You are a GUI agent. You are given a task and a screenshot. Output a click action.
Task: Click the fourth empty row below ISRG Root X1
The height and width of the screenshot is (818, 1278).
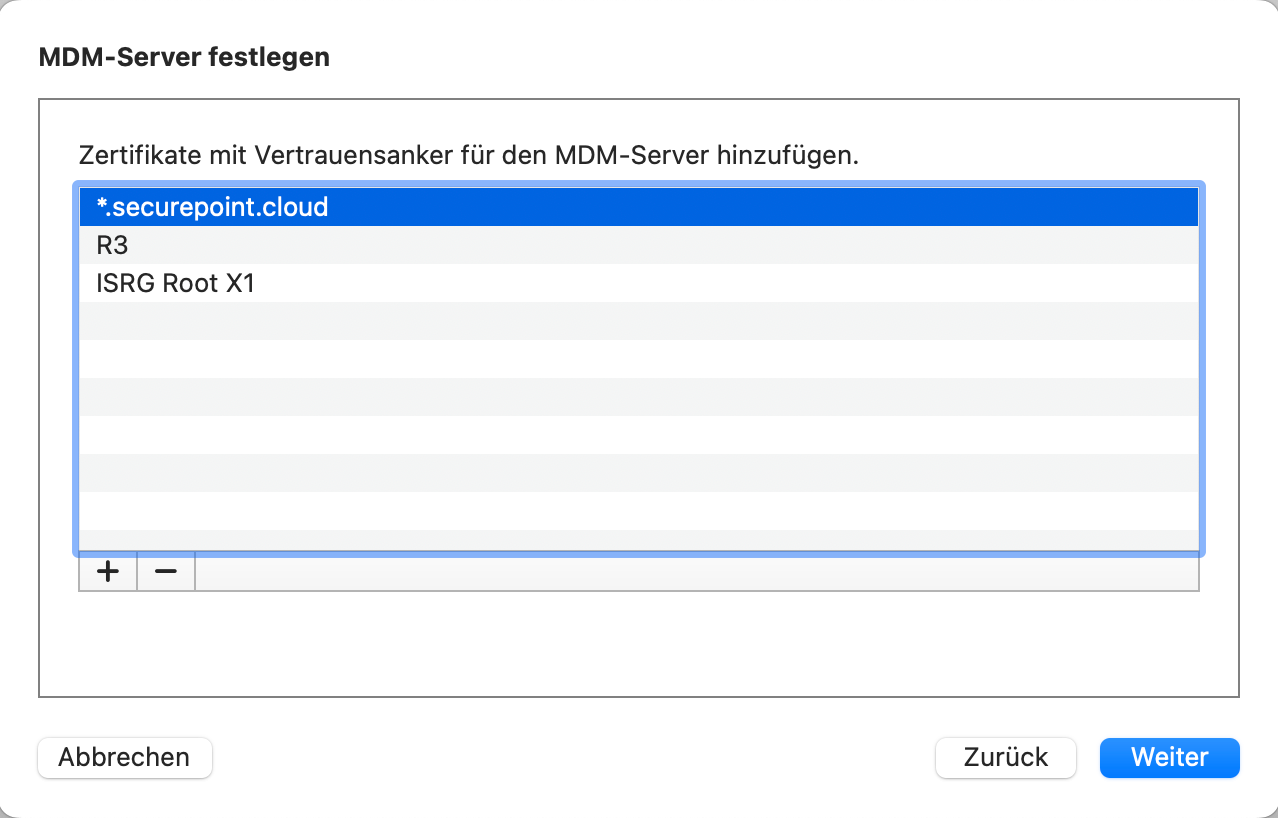(x=640, y=435)
